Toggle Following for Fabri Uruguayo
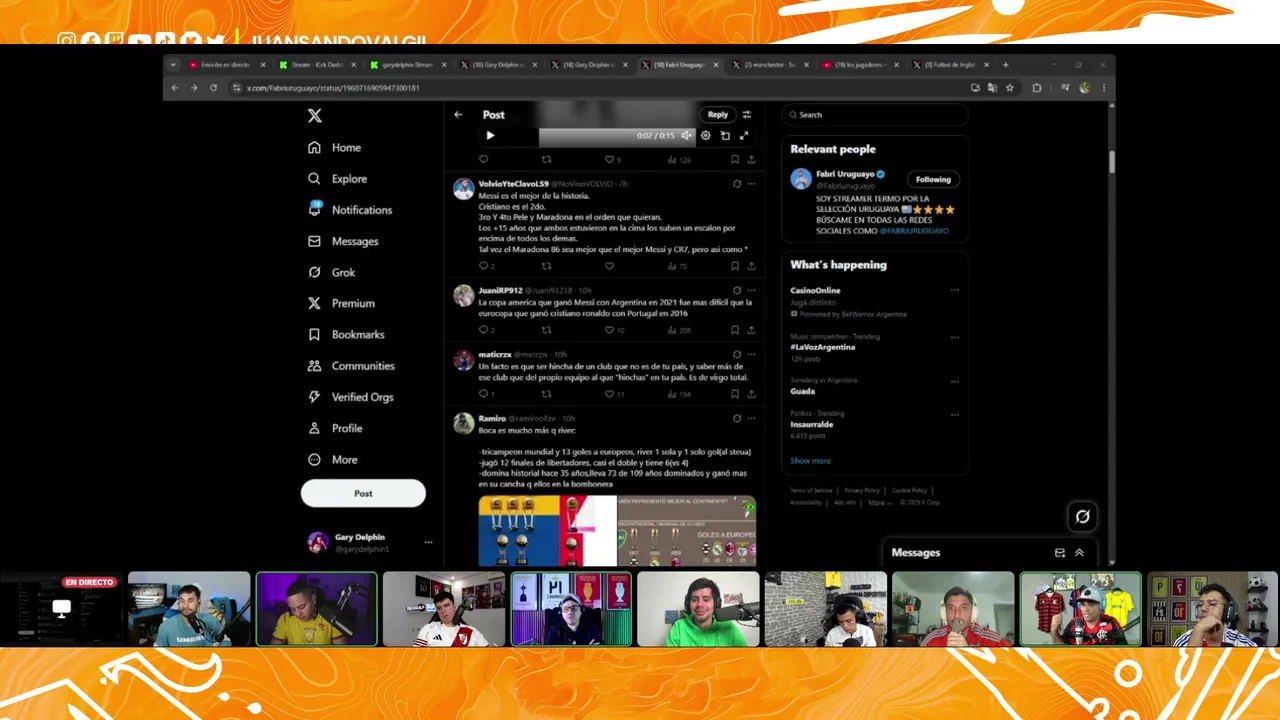This screenshot has width=1280, height=720. 933,179
